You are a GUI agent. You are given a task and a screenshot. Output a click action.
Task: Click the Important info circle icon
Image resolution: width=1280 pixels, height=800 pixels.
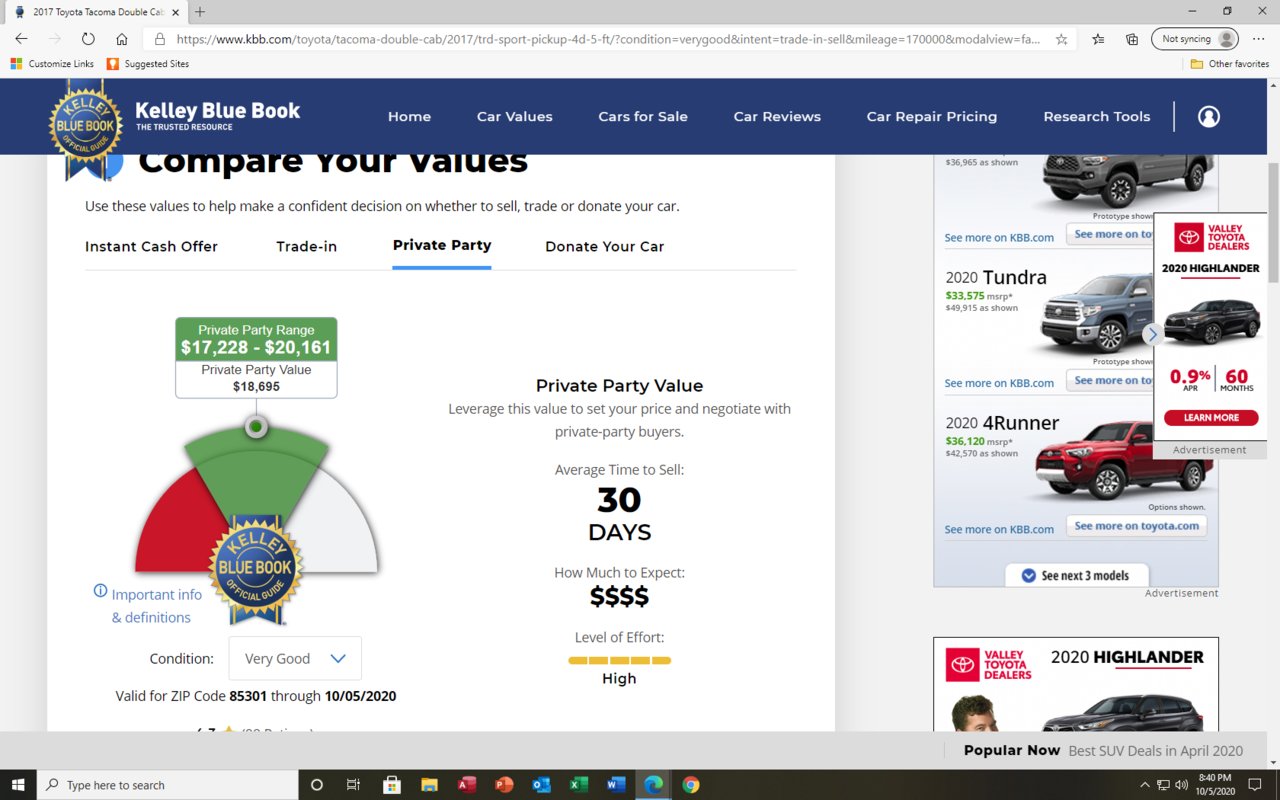(100, 591)
